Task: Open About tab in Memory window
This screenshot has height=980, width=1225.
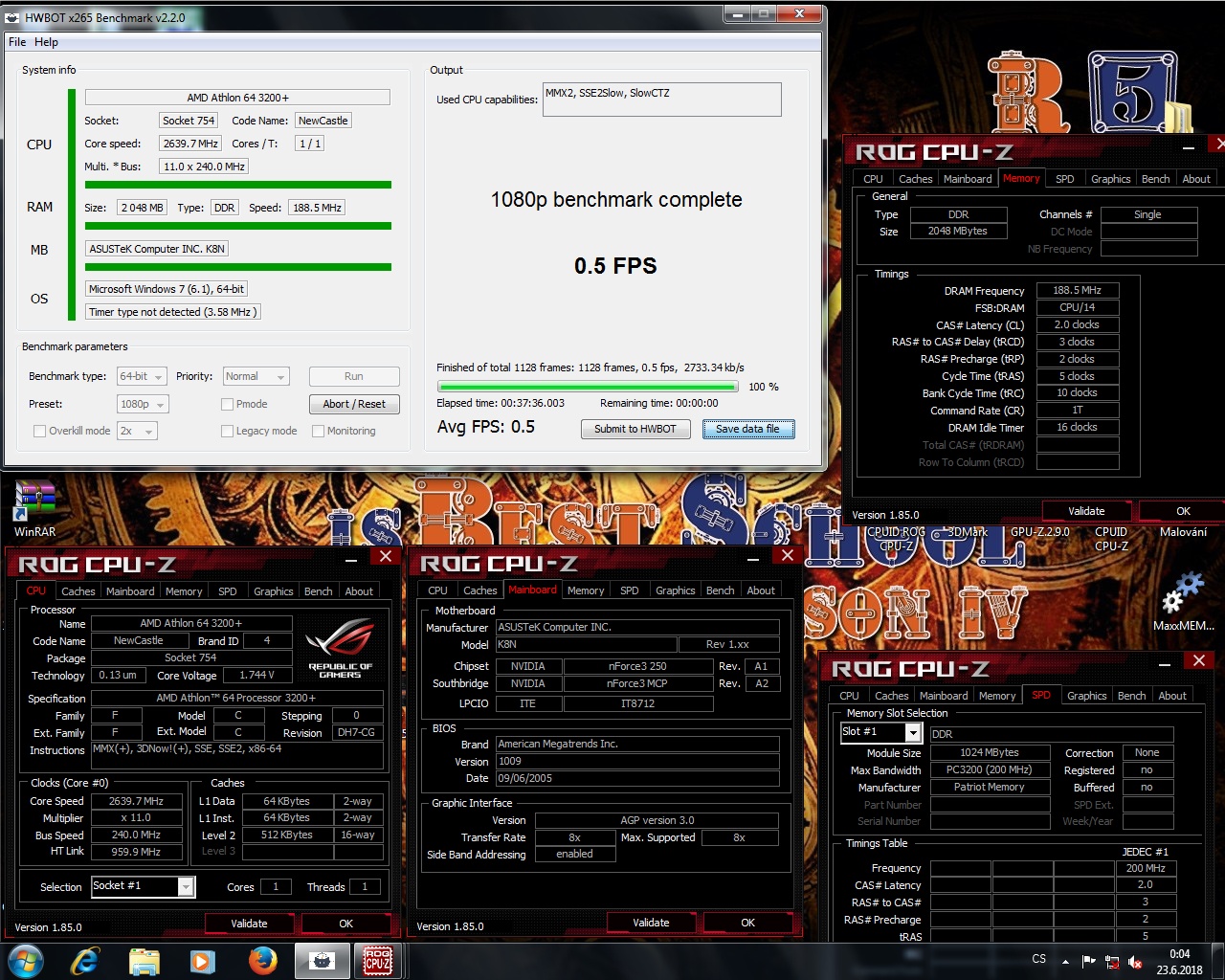Action: pos(1195,179)
